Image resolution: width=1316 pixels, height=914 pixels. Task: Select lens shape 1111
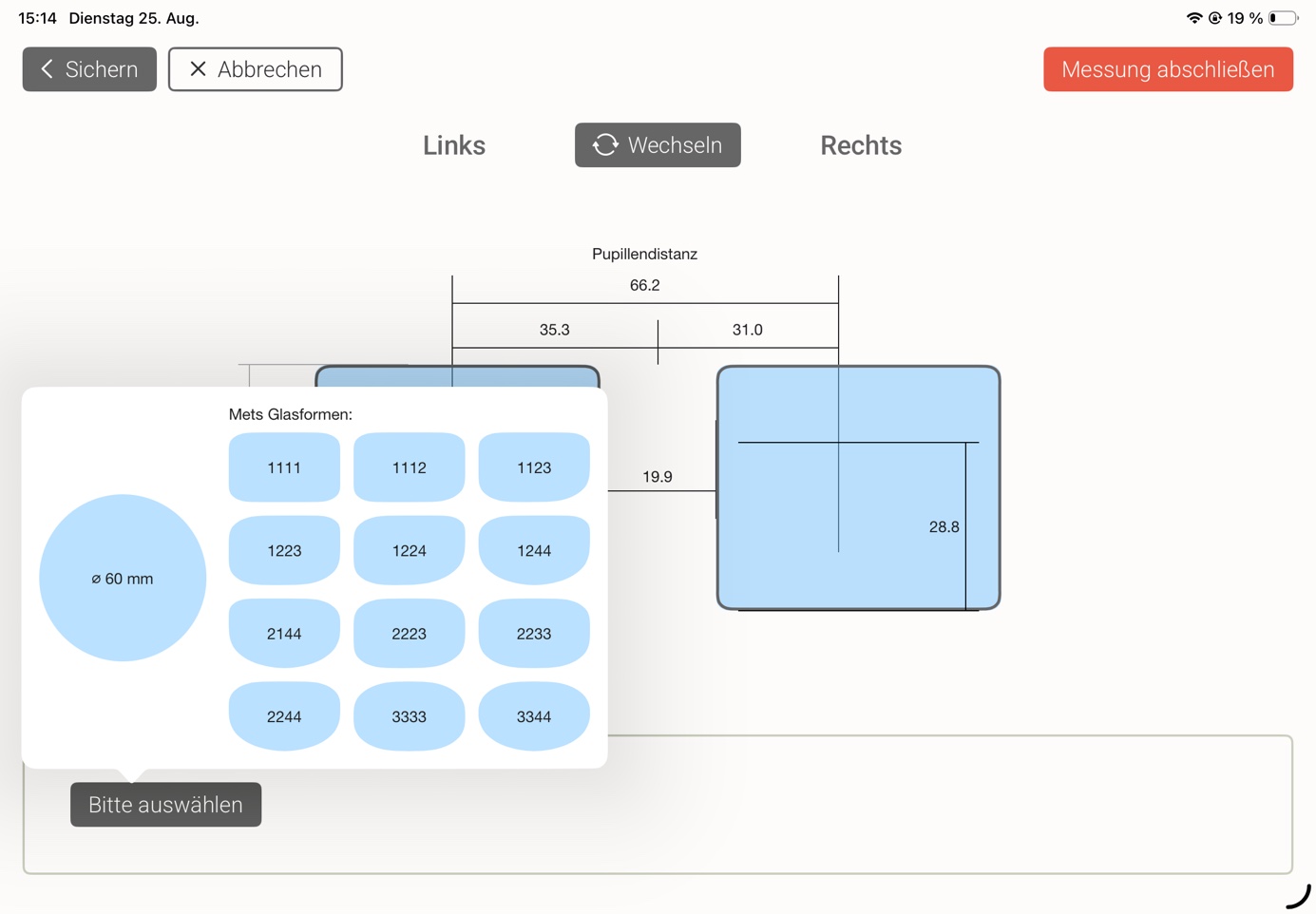click(x=284, y=467)
